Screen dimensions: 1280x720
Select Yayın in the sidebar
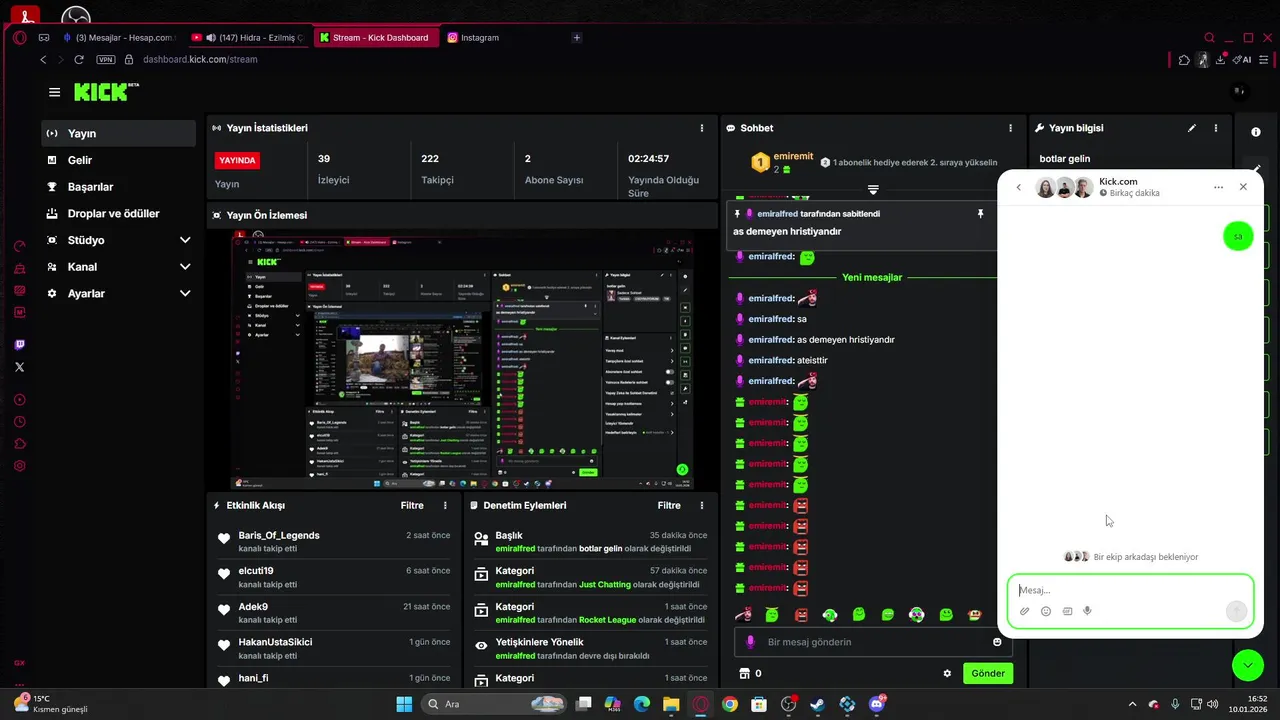coord(118,133)
